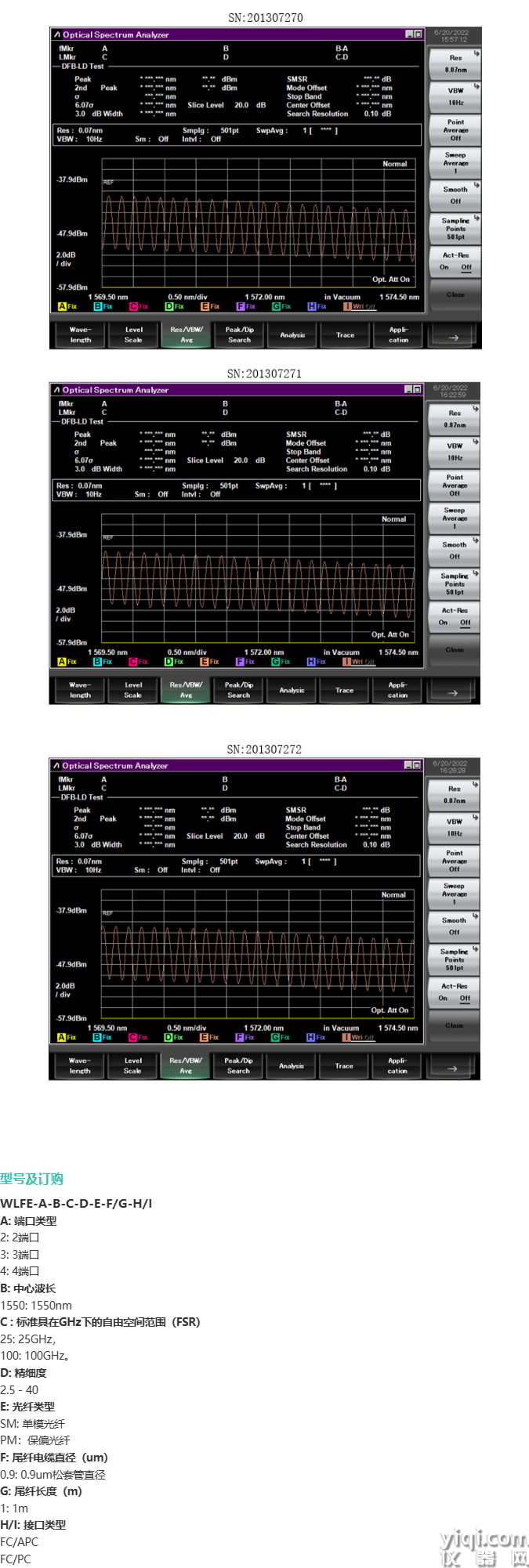Select trace F Fix in SN:201307271 analyzer
Viewport: 529px width, 1568px height.
(245, 662)
